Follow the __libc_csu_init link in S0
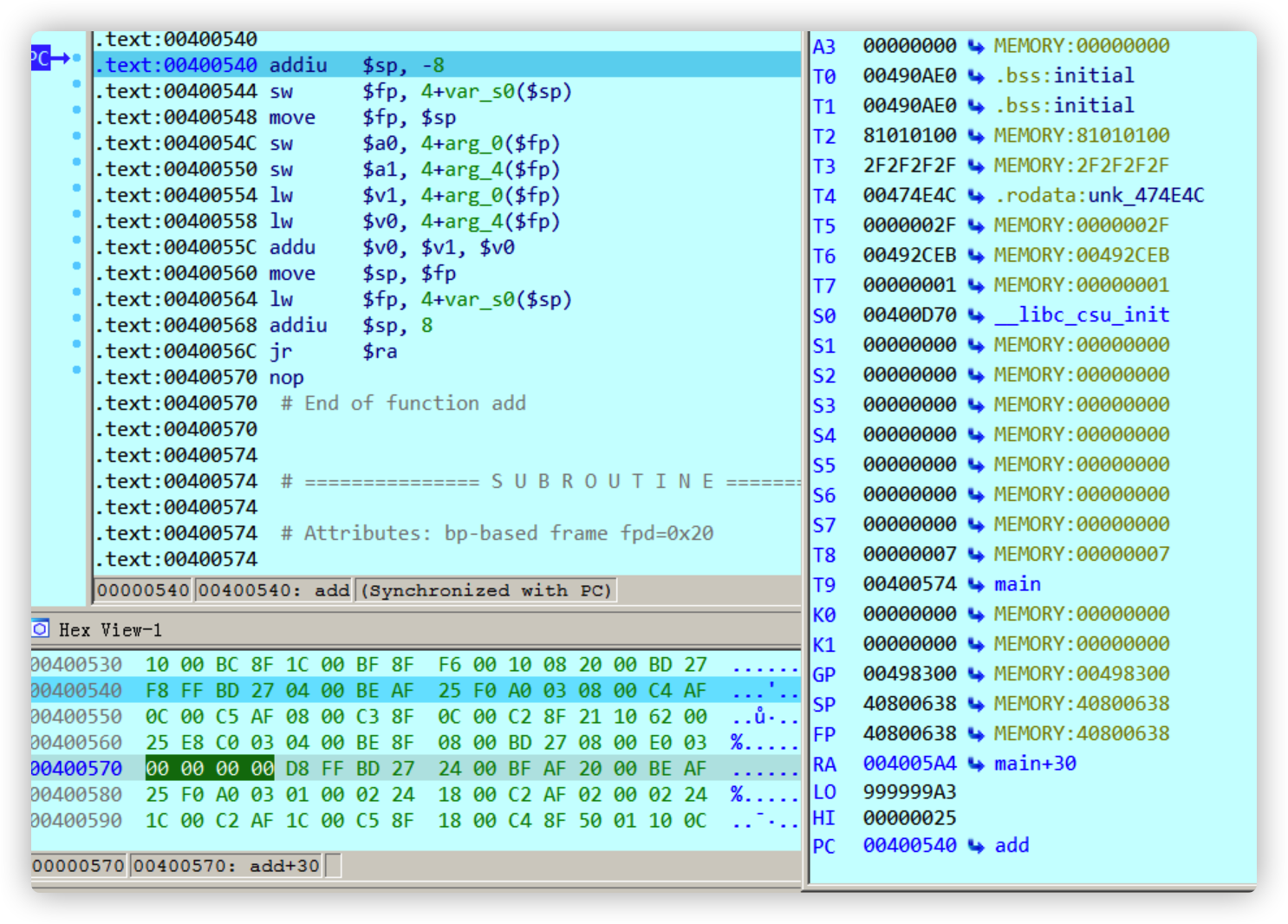This screenshot has height=924, width=1288. point(1082,316)
